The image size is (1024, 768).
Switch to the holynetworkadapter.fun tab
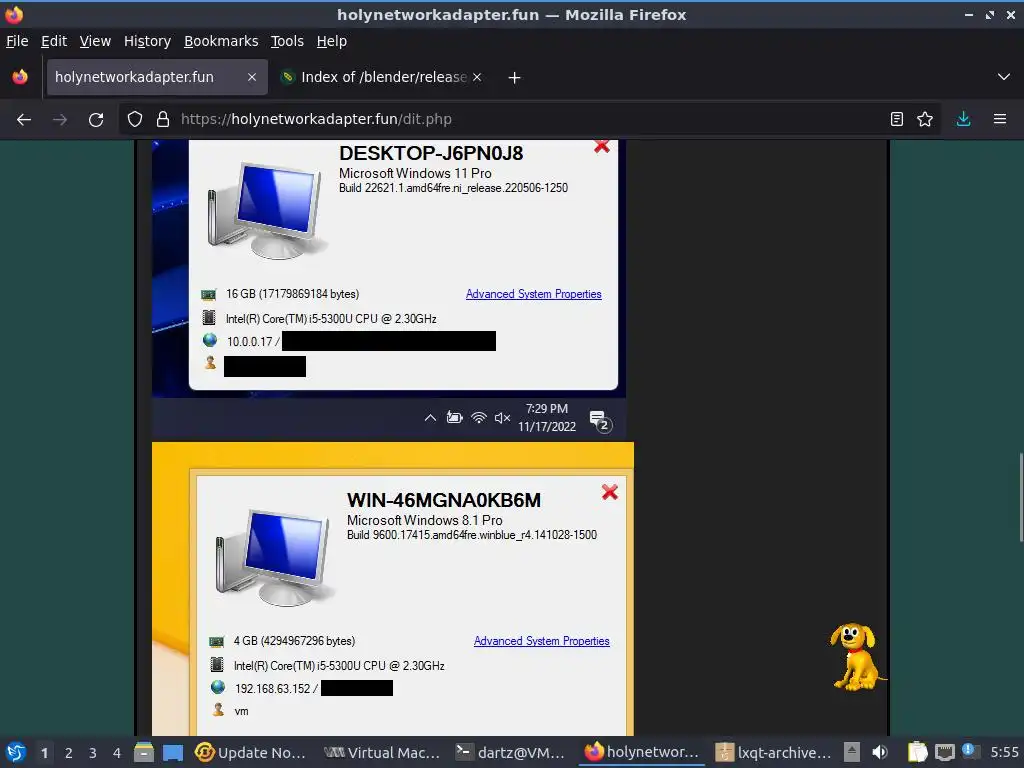pos(157,77)
